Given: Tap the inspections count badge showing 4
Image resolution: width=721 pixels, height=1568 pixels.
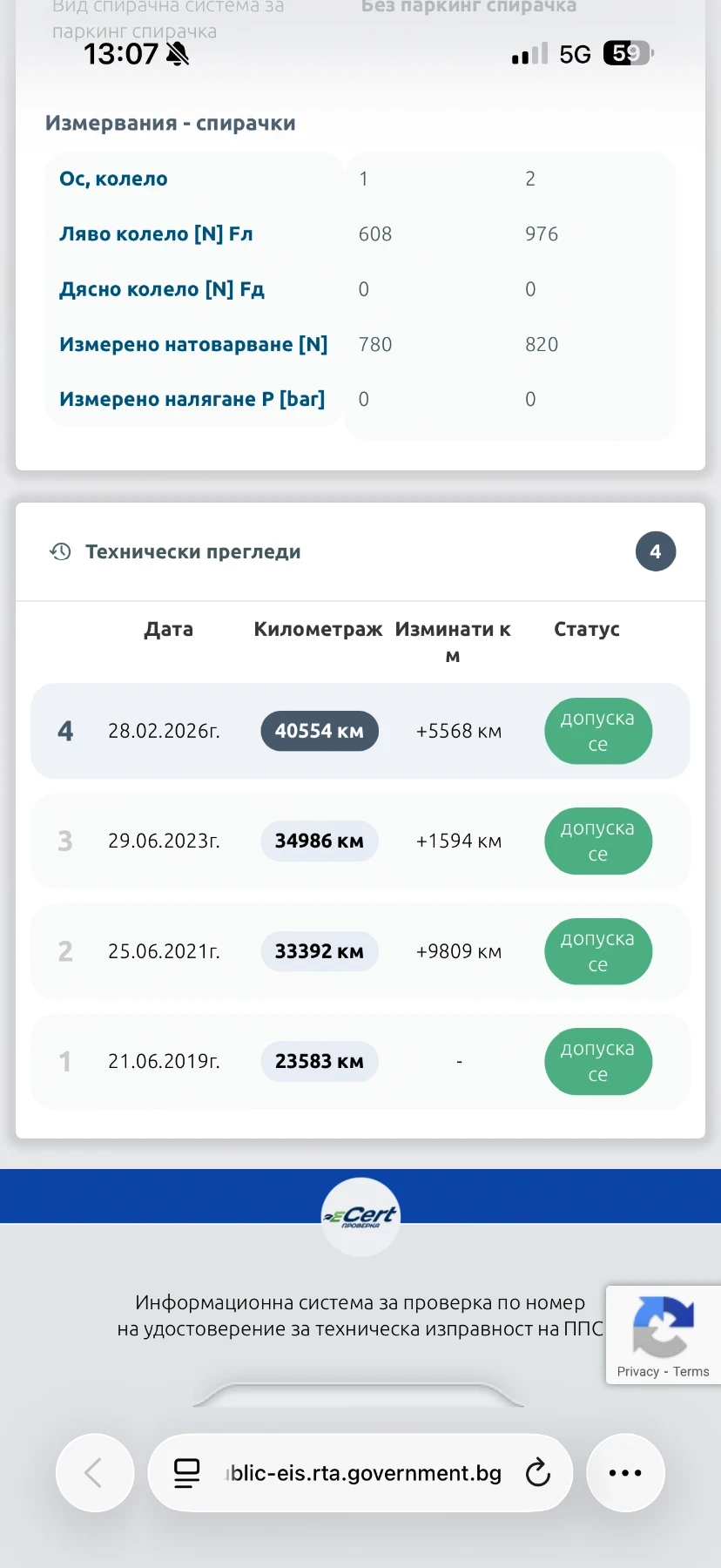Looking at the screenshot, I should tap(655, 551).
